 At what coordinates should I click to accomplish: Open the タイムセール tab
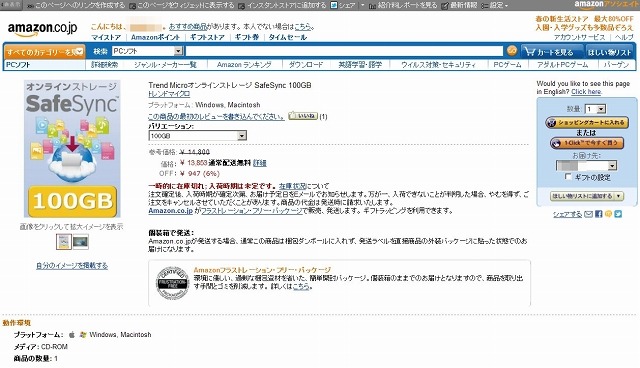point(287,37)
